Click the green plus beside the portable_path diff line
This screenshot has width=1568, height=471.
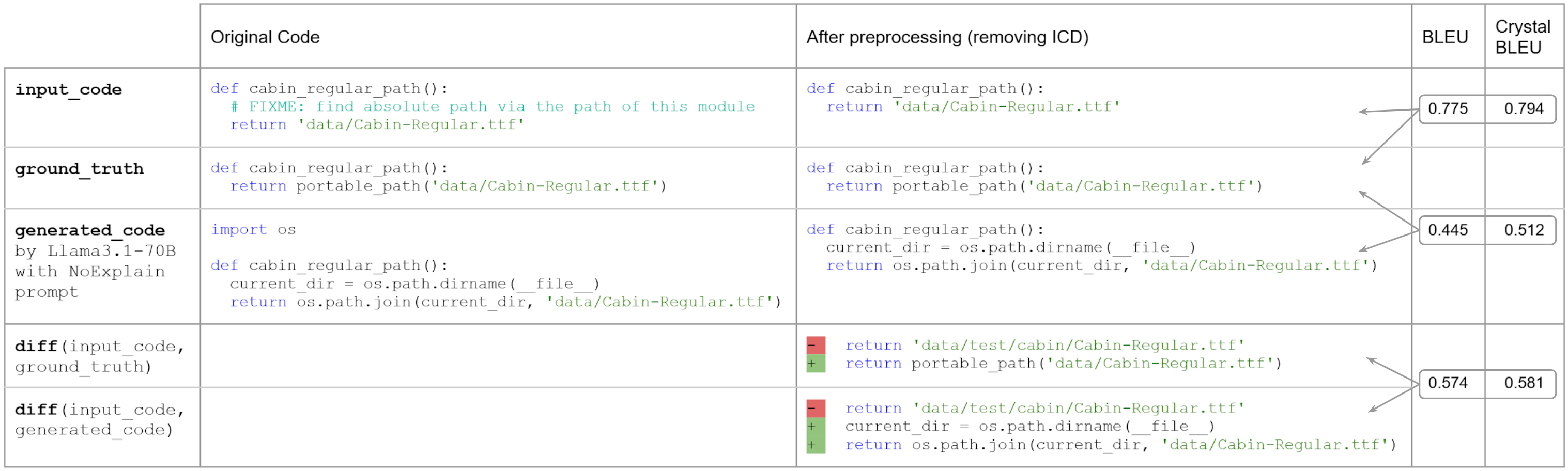(815, 363)
